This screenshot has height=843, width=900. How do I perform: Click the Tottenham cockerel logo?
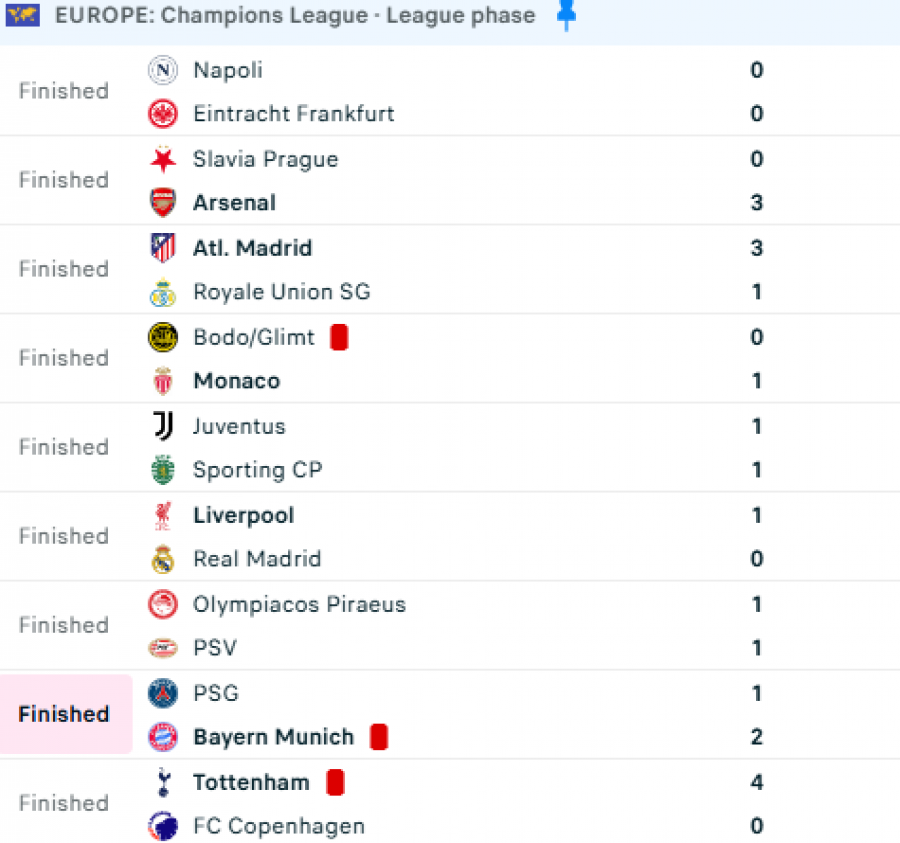point(163,782)
